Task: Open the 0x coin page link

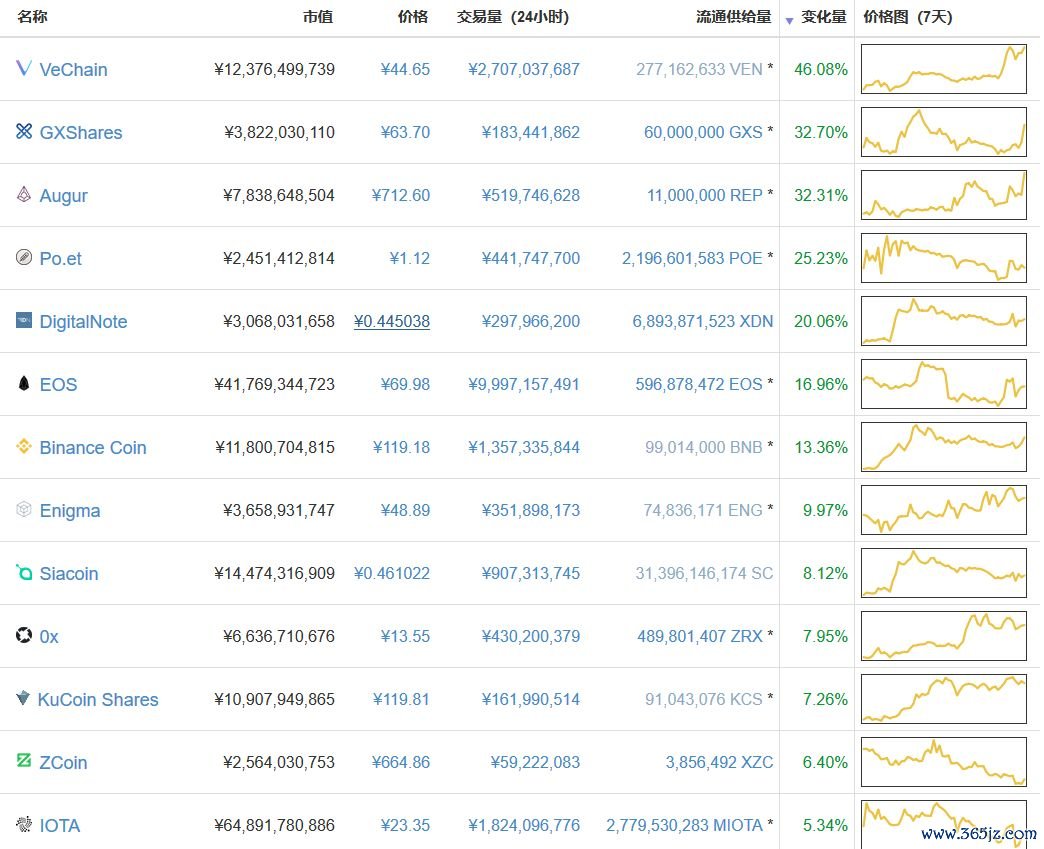Action: point(49,637)
